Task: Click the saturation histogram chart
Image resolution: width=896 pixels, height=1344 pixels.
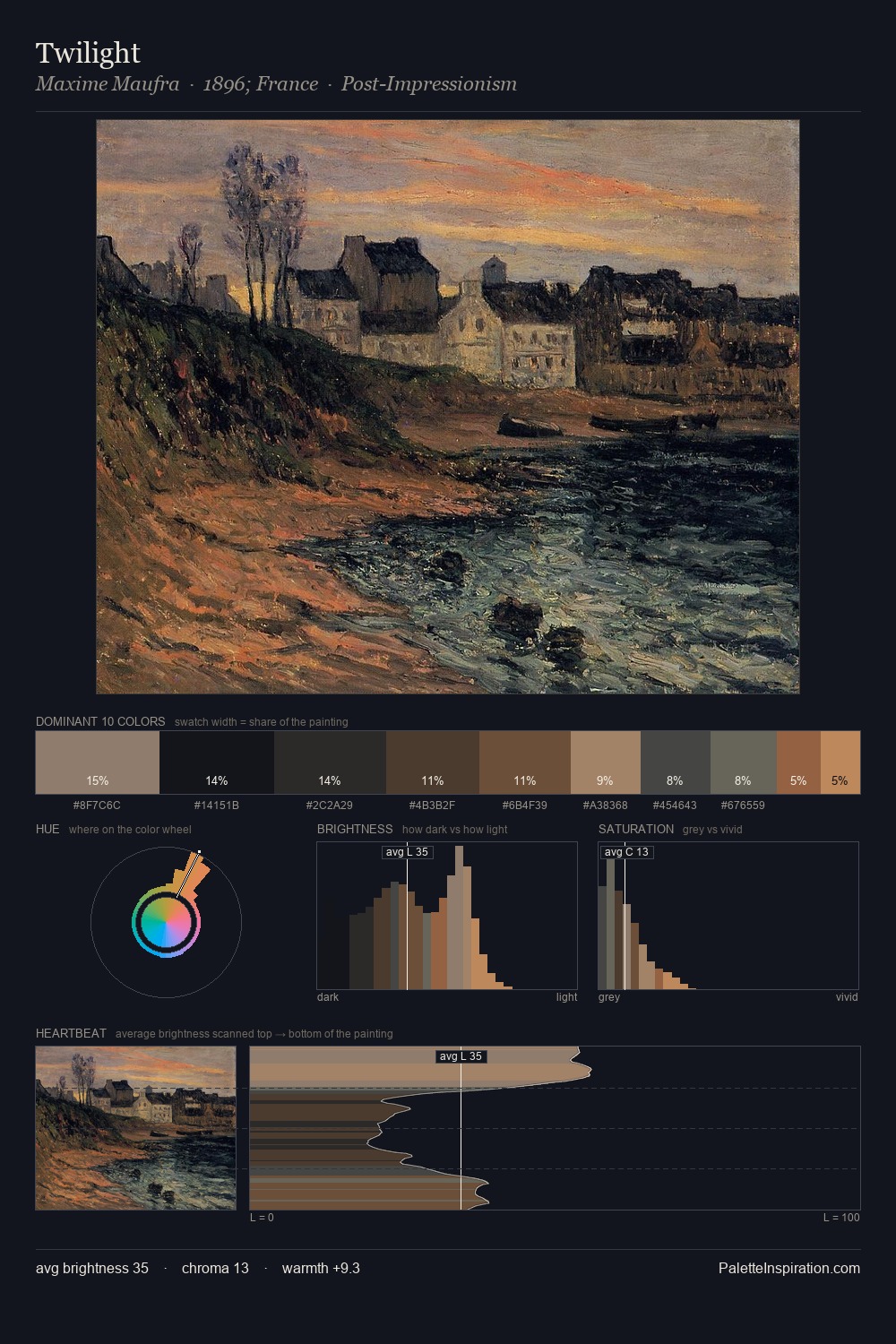Action: click(x=728, y=916)
